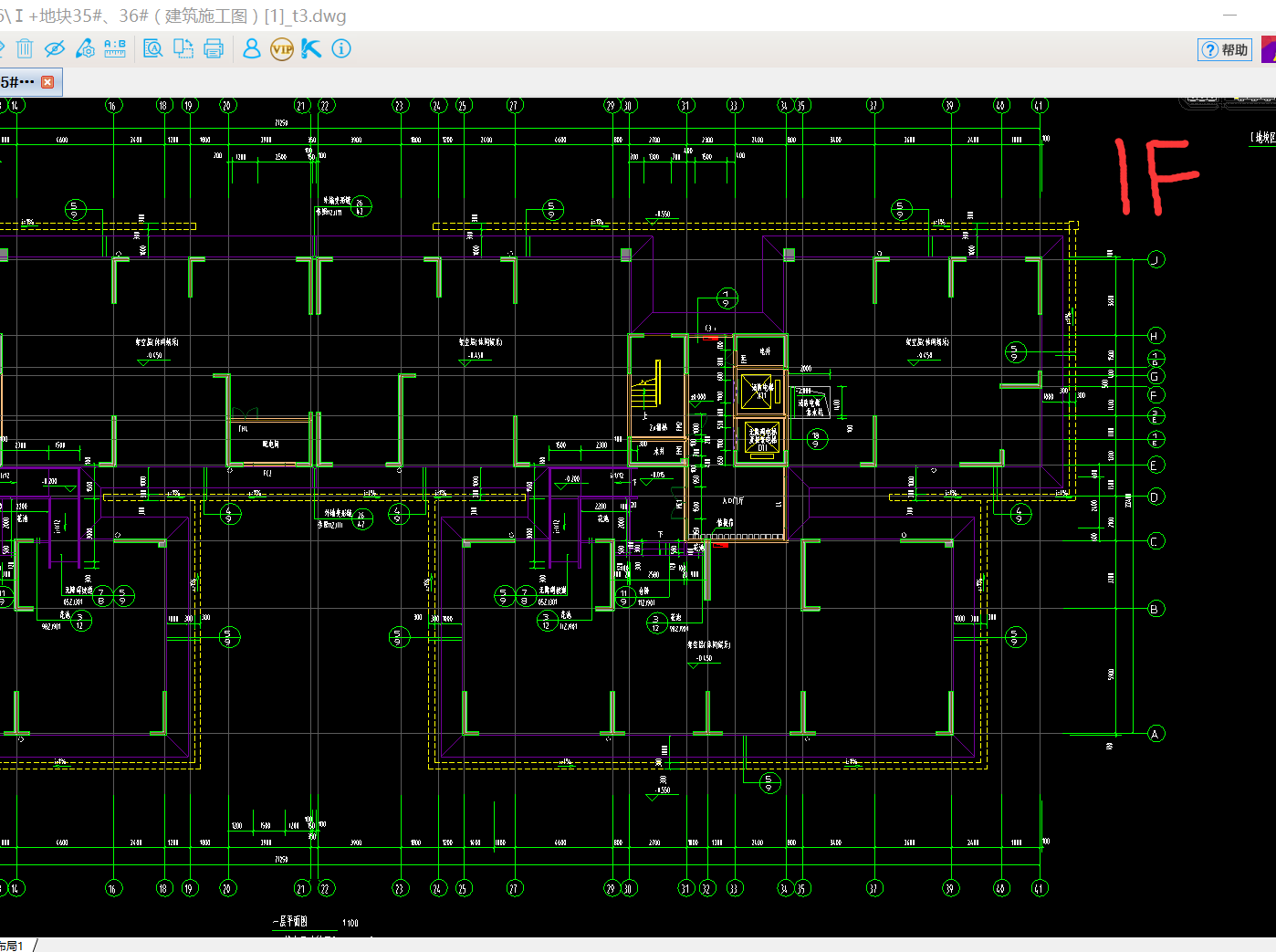This screenshot has width=1276, height=952.
Task: Close the 5#… drawing tab
Action: [x=47, y=82]
